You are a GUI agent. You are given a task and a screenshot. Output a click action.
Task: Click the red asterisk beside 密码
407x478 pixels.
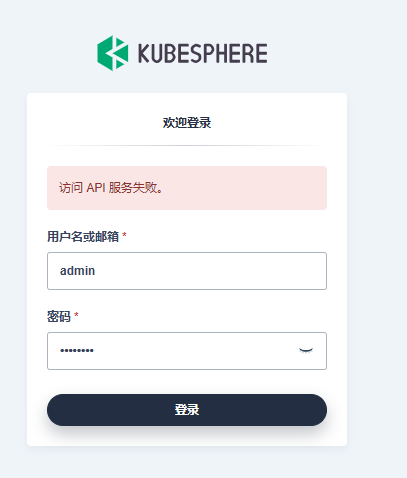[76, 315]
